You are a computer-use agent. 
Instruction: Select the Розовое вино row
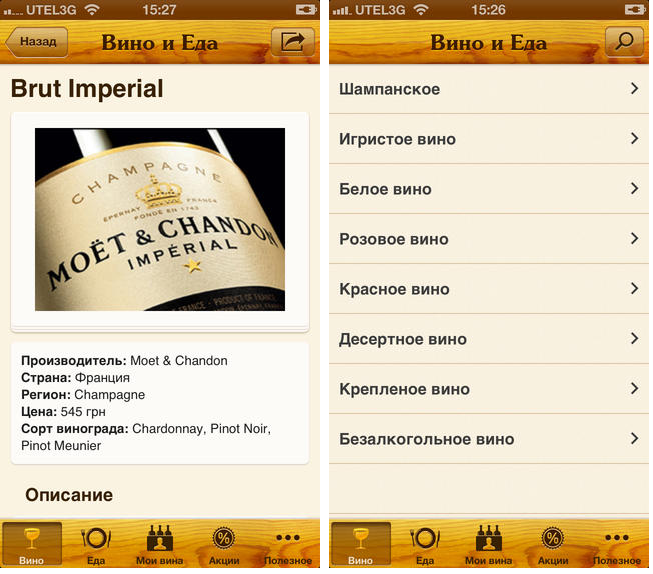pyautogui.click(x=489, y=239)
